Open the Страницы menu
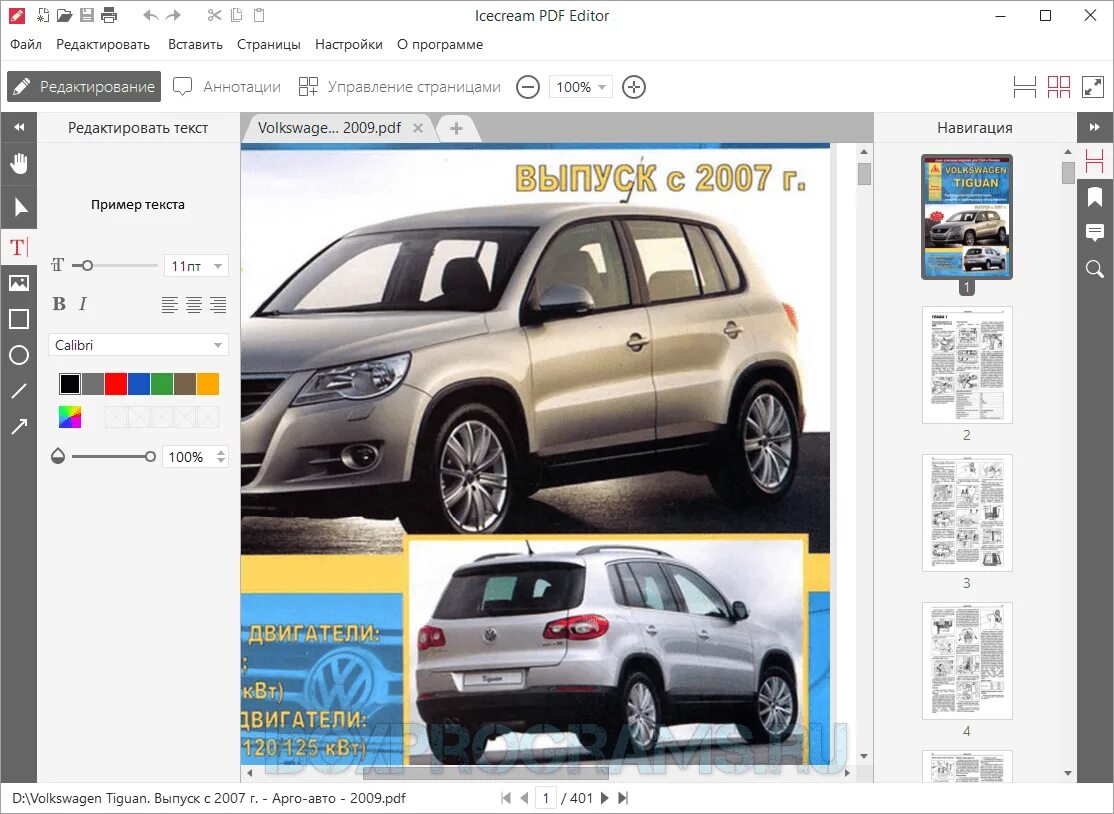This screenshot has height=814, width=1114. (x=269, y=45)
